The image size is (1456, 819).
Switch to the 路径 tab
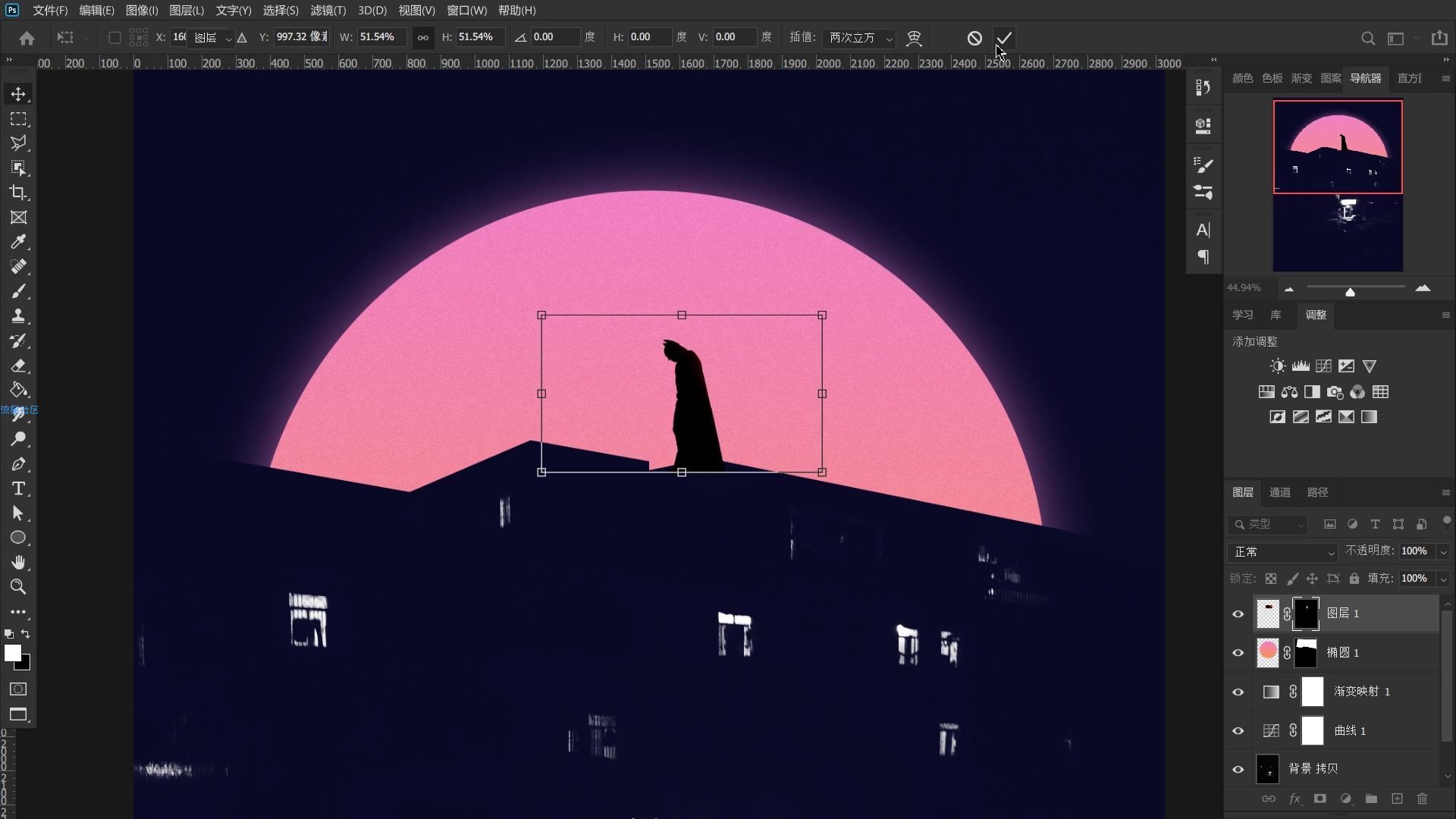(x=1318, y=492)
